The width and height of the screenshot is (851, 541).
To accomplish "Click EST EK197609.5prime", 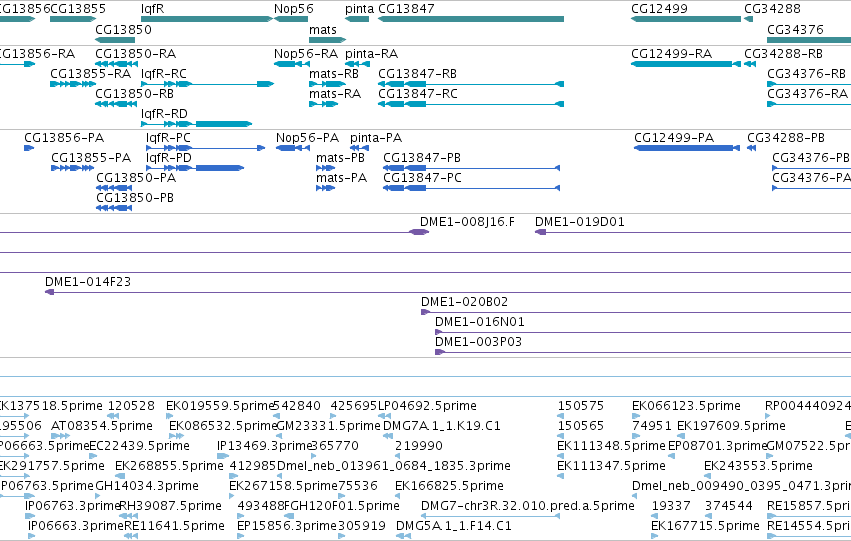I will (731, 426).
